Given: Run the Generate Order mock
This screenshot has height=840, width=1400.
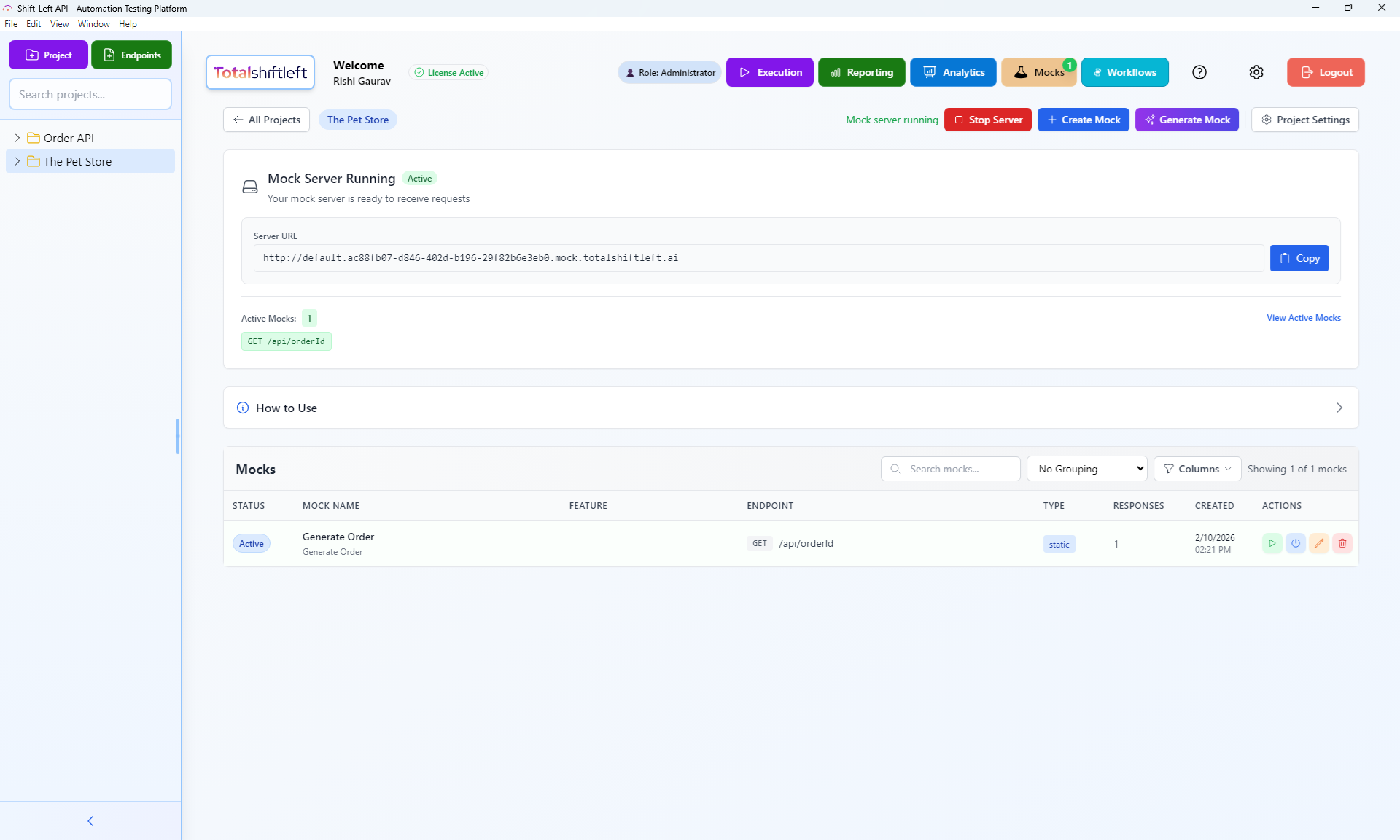Looking at the screenshot, I should coord(1272,543).
